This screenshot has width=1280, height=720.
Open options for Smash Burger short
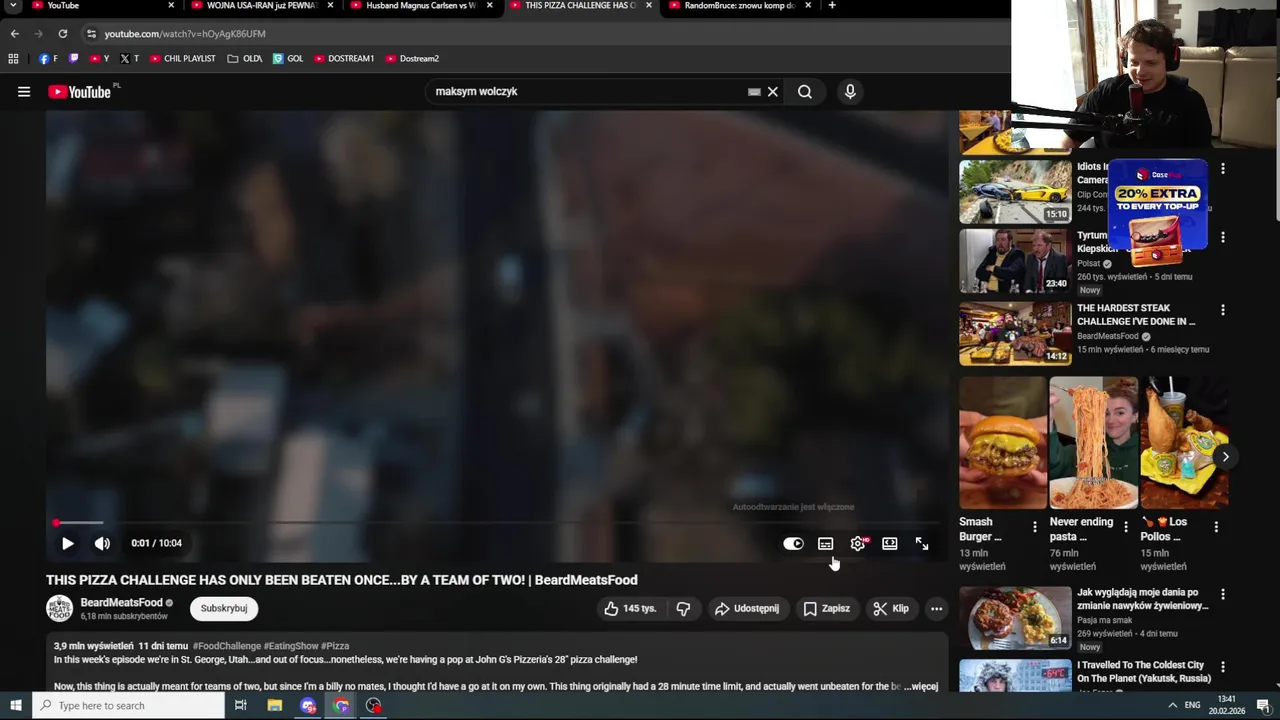tap(1035, 527)
